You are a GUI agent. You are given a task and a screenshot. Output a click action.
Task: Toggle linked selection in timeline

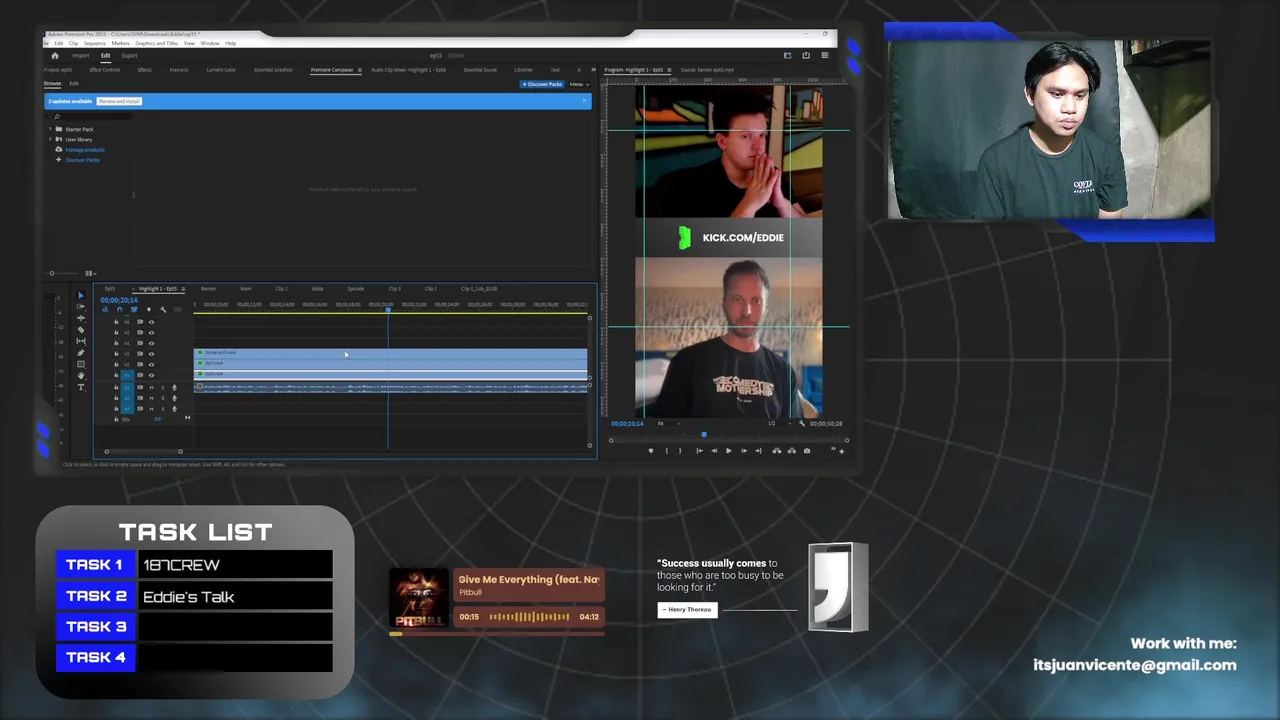click(134, 309)
